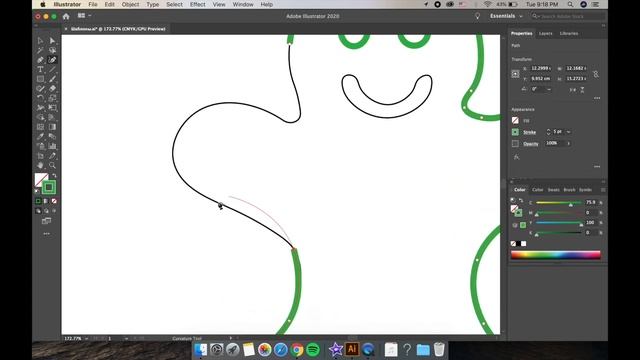
Task: Select the Type tool
Action: coord(40,70)
